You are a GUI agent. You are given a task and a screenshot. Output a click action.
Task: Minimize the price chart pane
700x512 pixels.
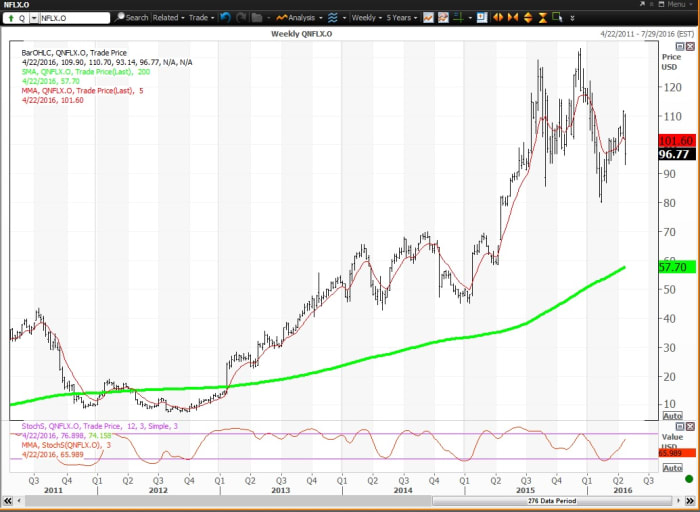679,46
